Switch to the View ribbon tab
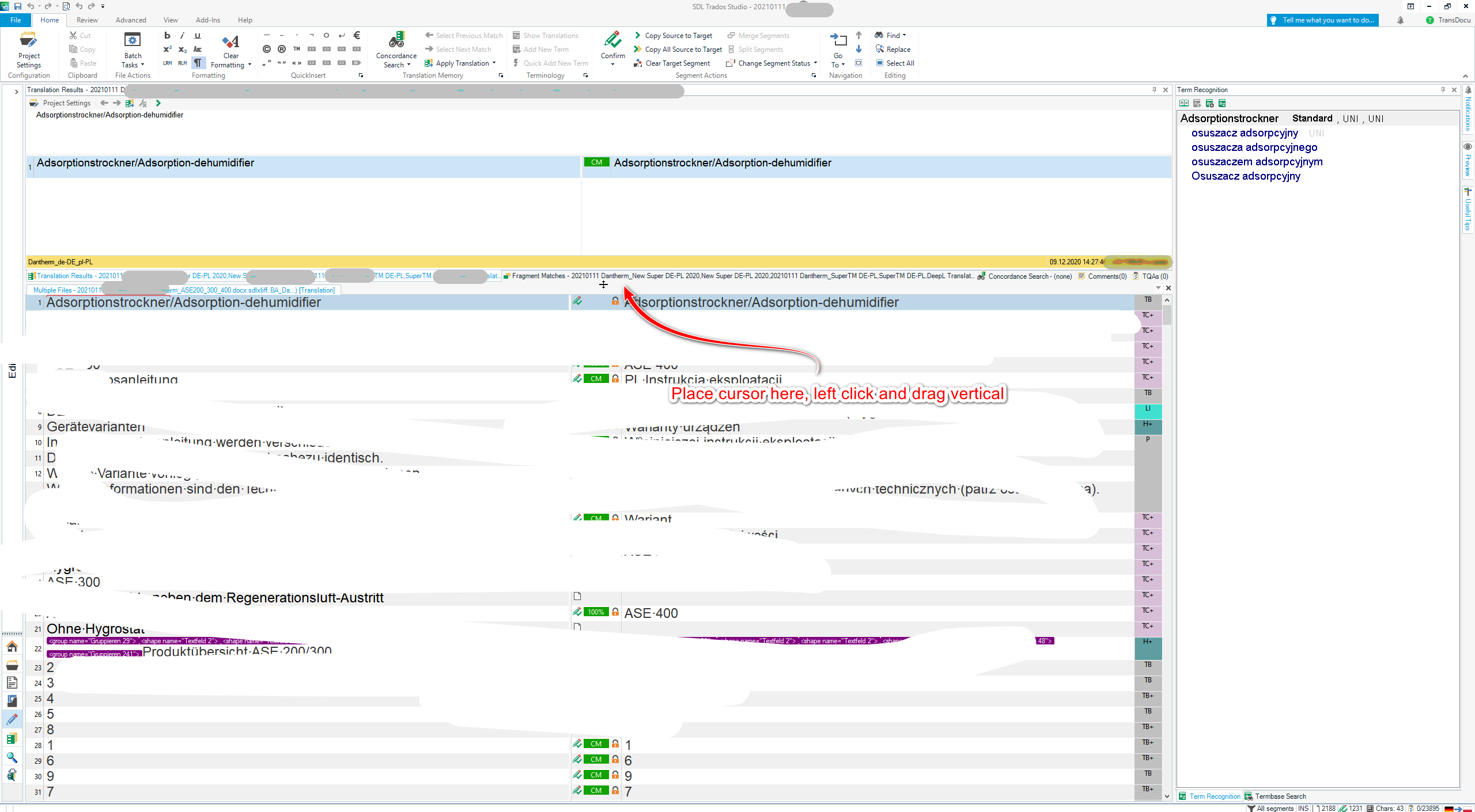Image resolution: width=1475 pixels, height=812 pixels. point(171,20)
